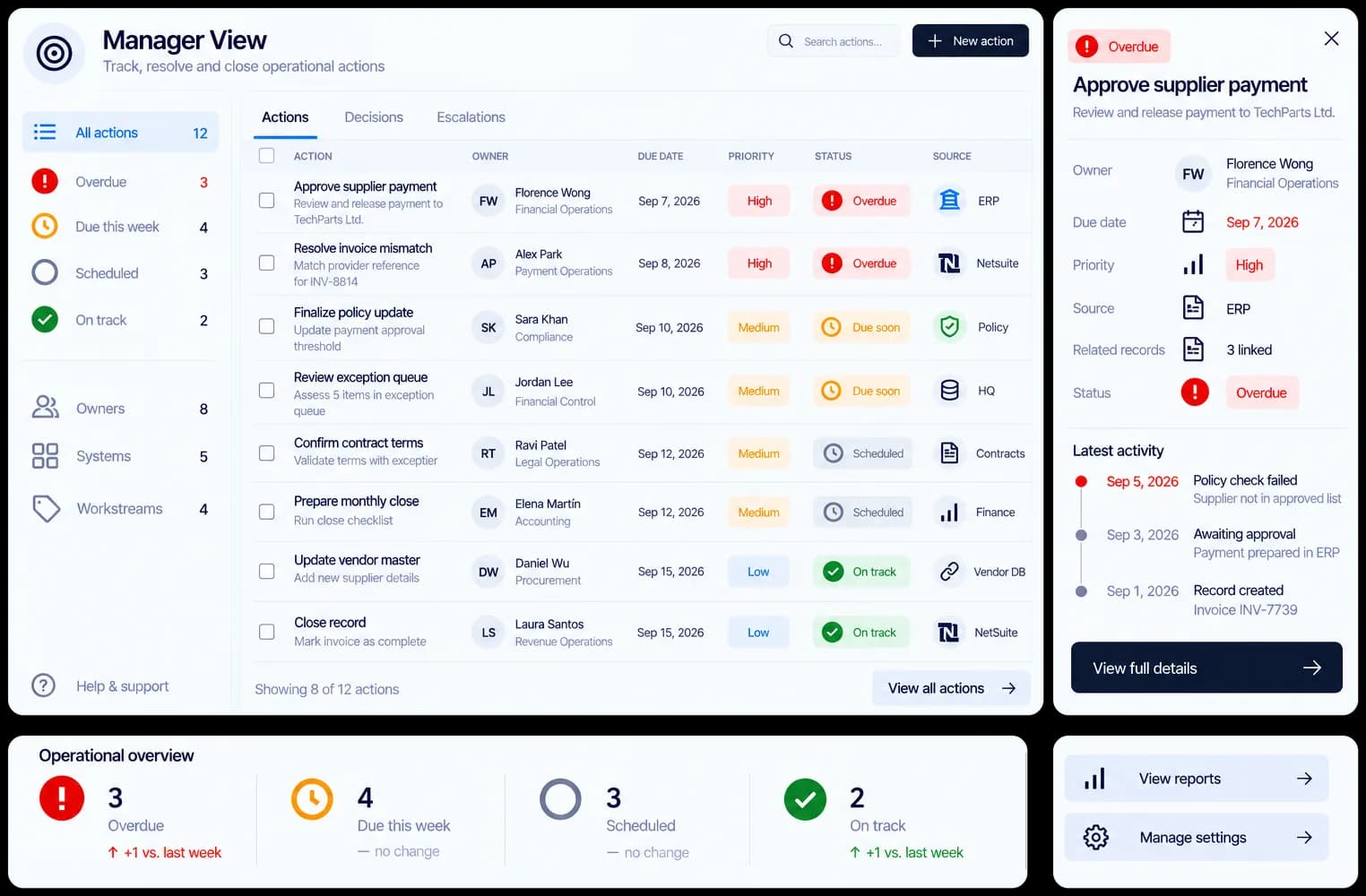Click the ERP bank source icon
Image resolution: width=1366 pixels, height=896 pixels.
[x=949, y=201]
